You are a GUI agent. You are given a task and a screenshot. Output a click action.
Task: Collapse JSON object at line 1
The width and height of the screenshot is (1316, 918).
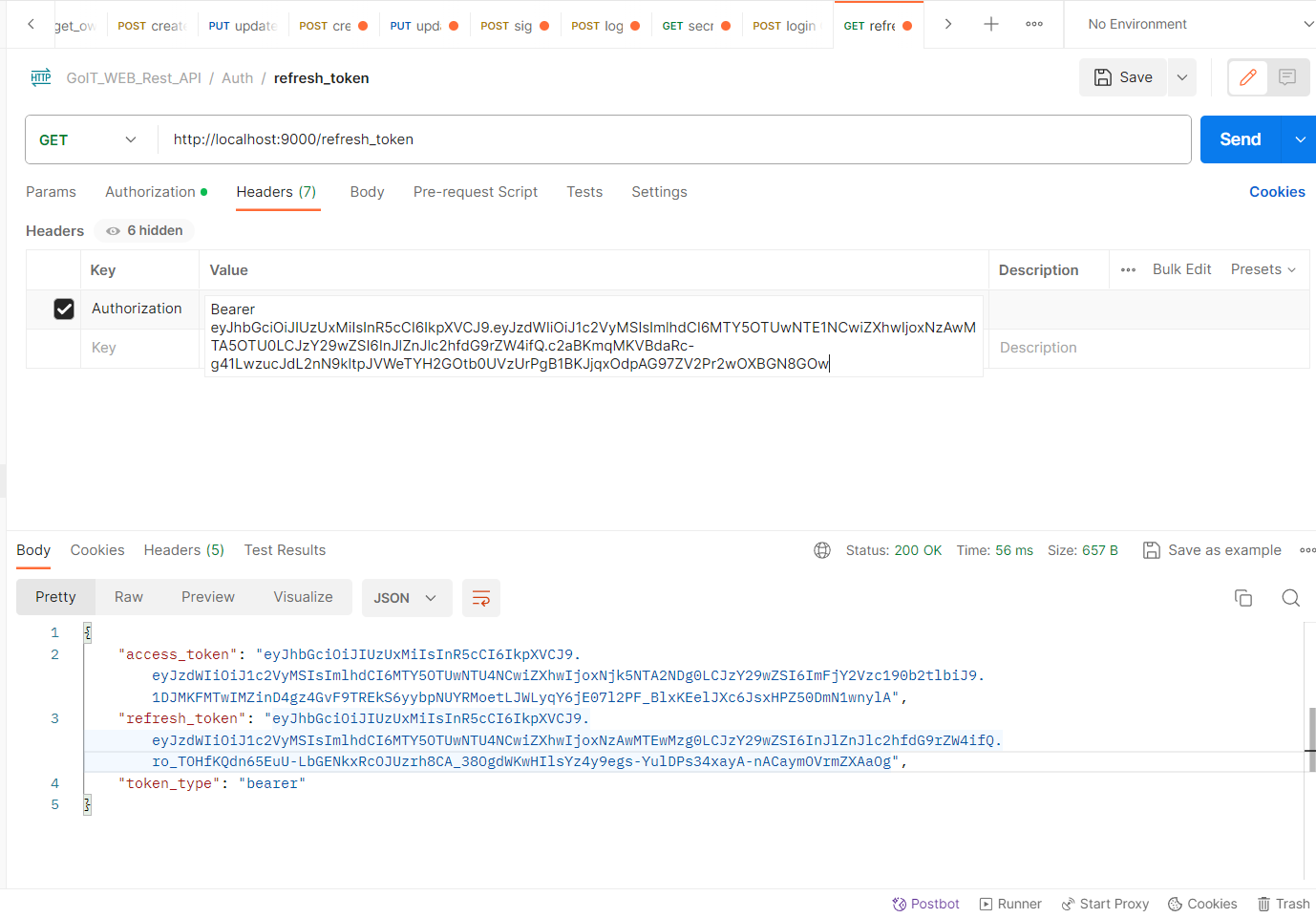(x=87, y=632)
